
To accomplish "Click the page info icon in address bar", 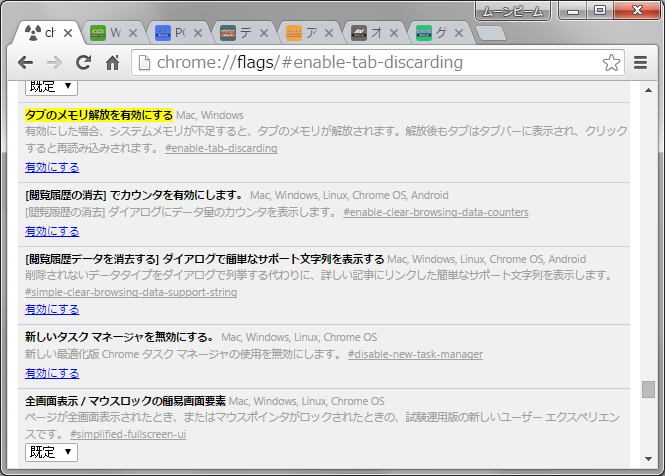I will (144, 63).
